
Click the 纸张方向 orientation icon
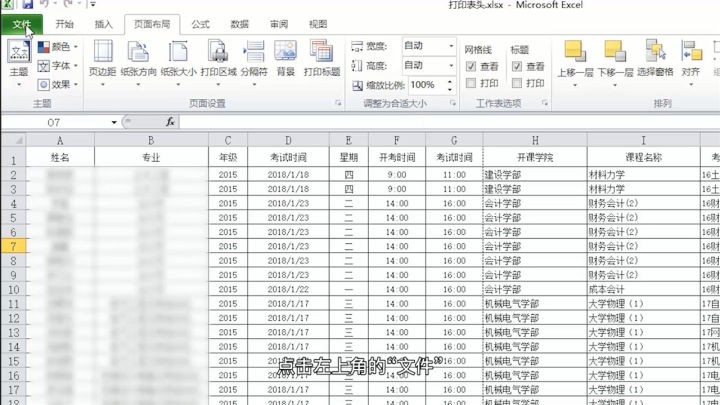[138, 51]
